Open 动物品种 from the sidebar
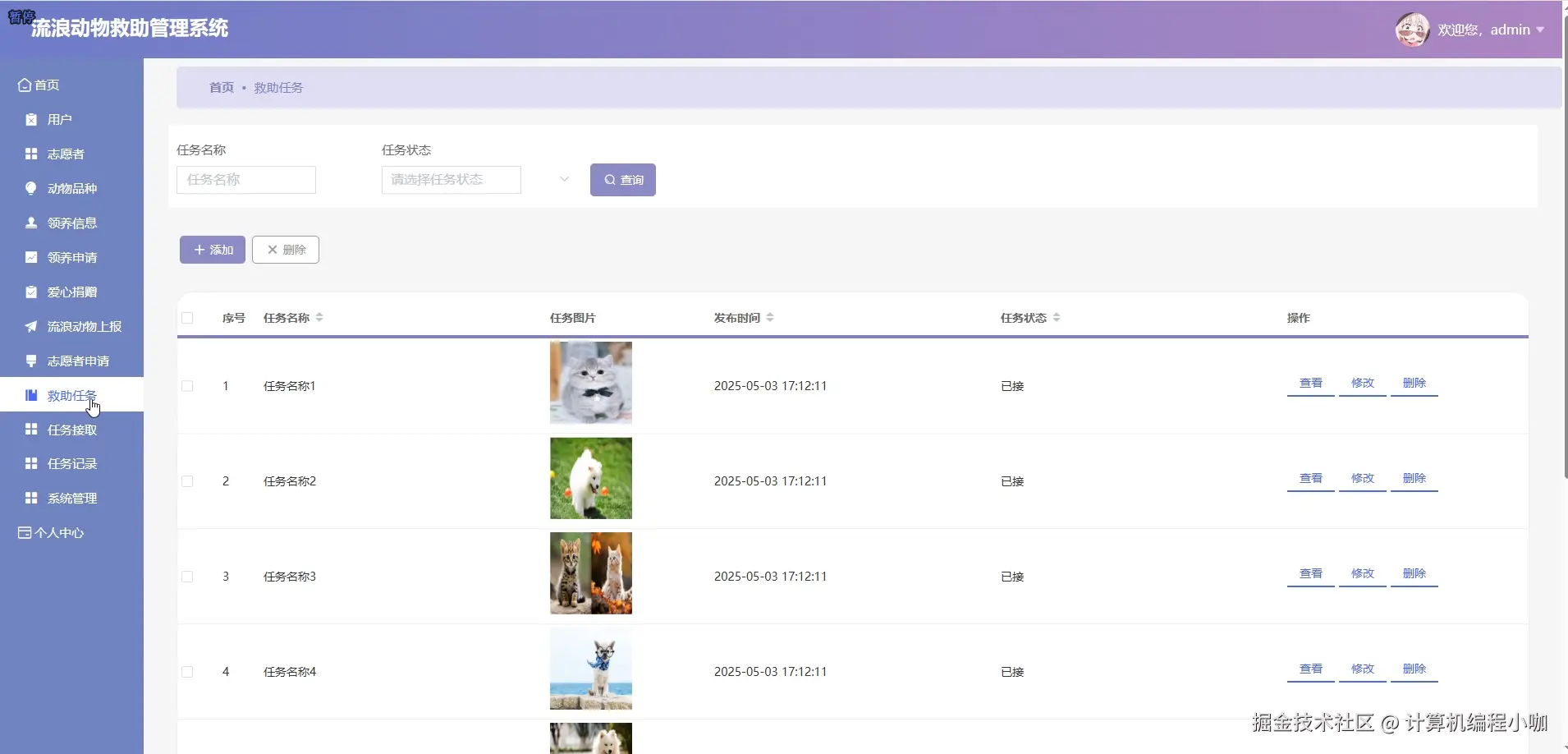The width and height of the screenshot is (1568, 754). (72, 189)
